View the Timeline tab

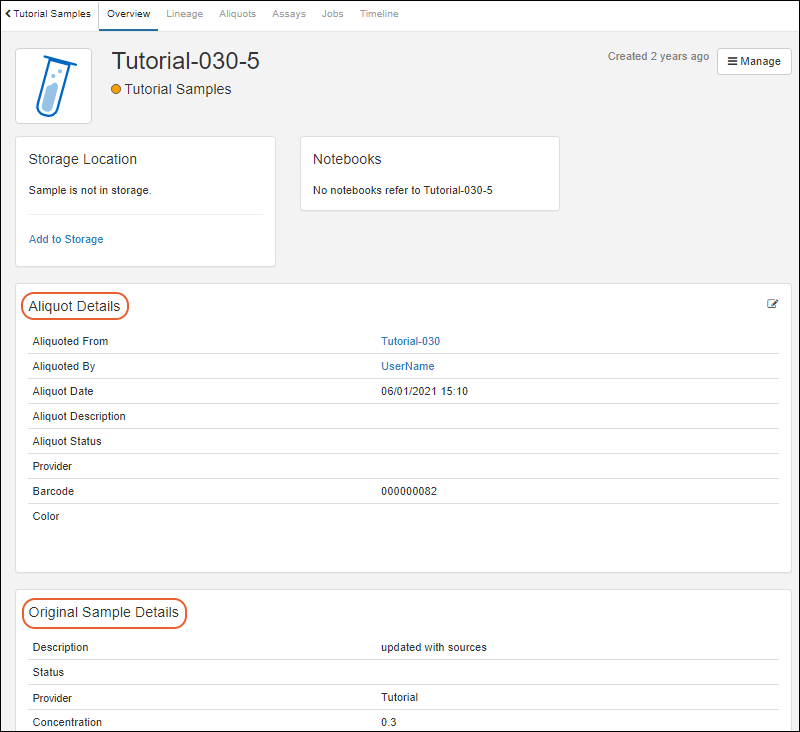pos(379,14)
